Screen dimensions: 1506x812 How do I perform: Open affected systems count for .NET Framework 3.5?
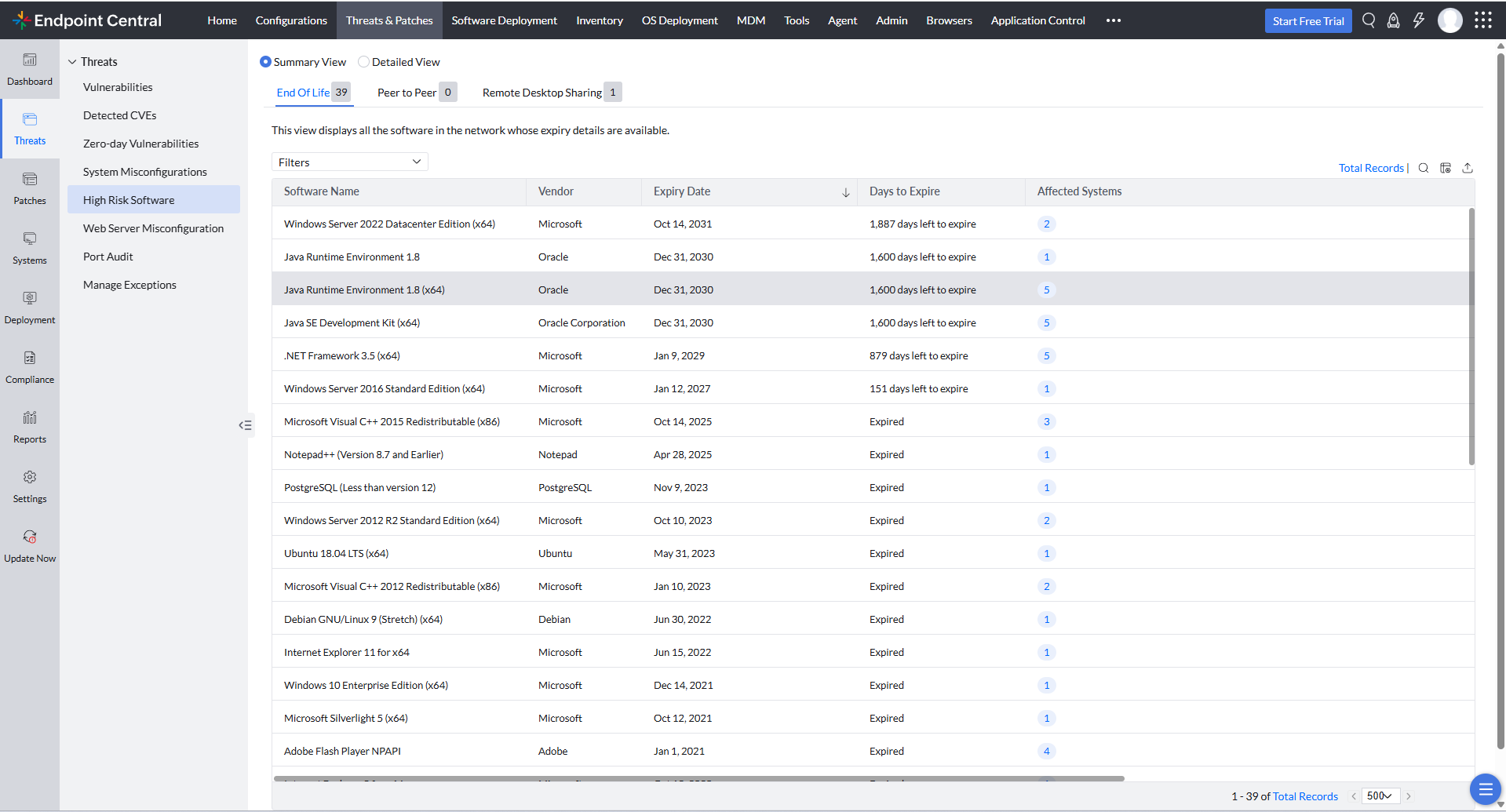1046,356
